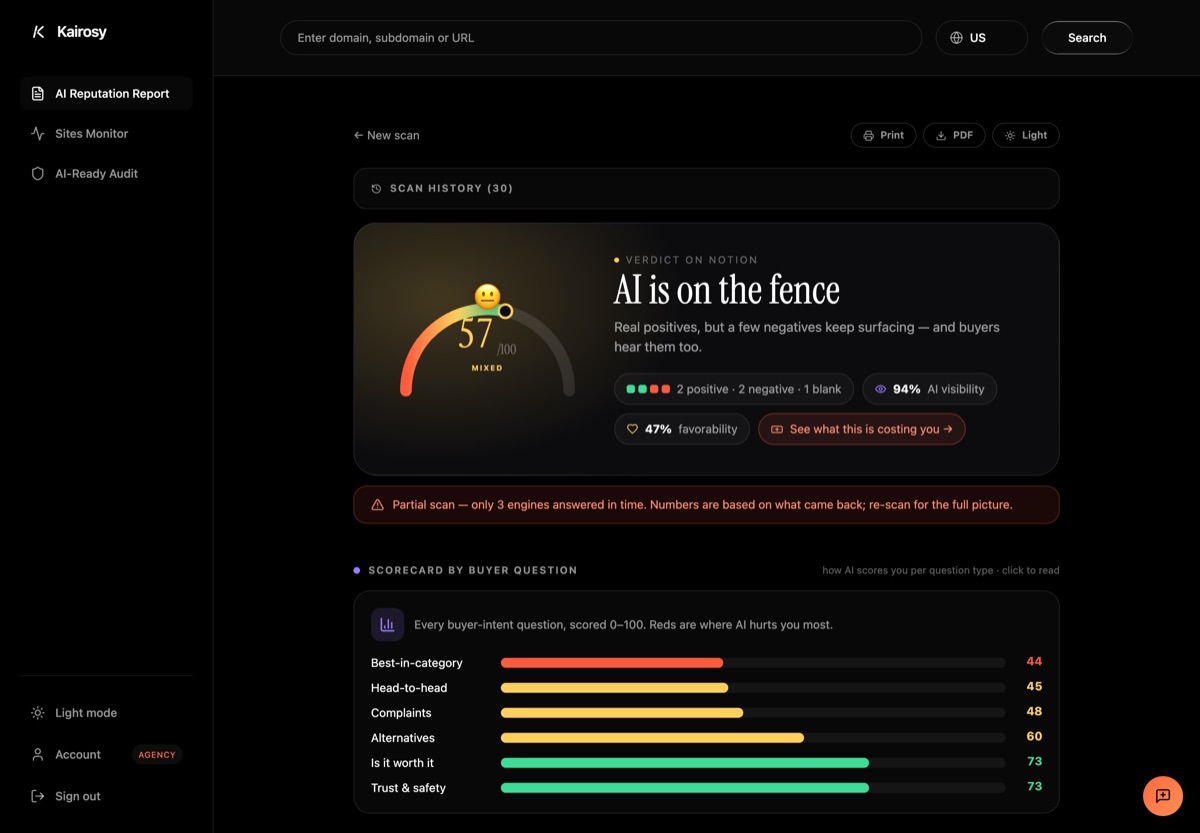The image size is (1200, 833).
Task: Open Sites Monitor page
Action: pyautogui.click(x=106, y=133)
